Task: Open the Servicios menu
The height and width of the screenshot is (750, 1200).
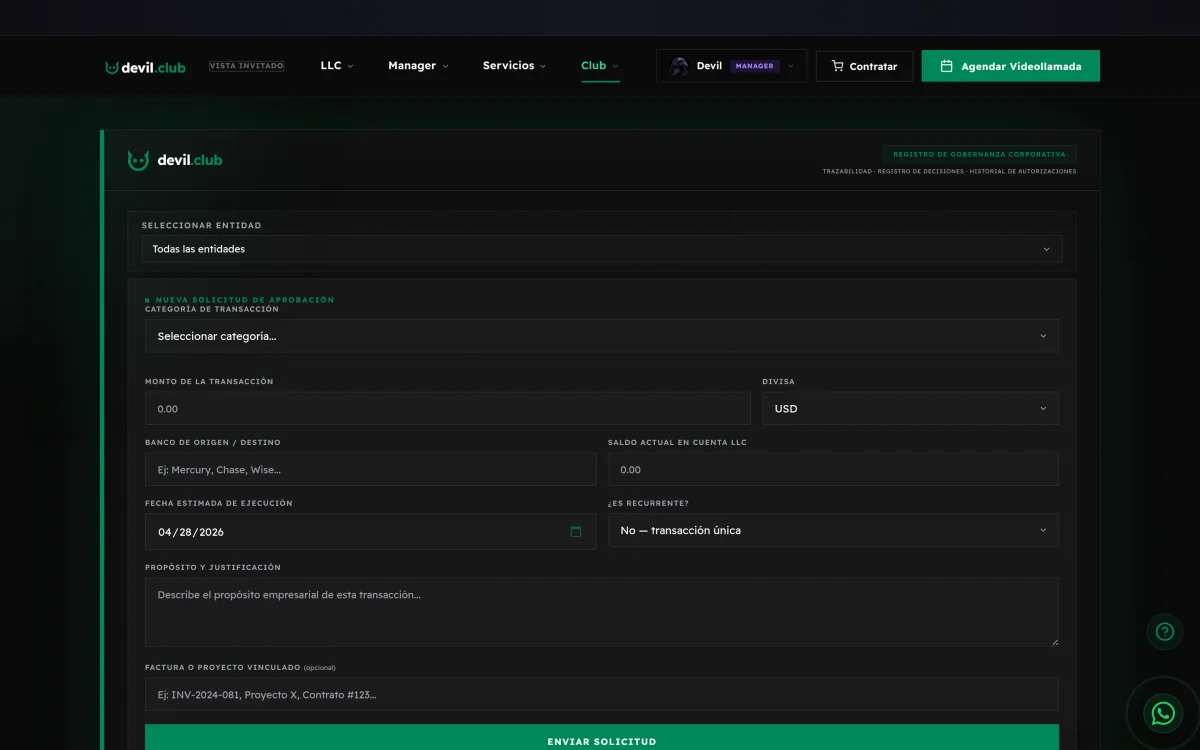Action: click(x=514, y=66)
